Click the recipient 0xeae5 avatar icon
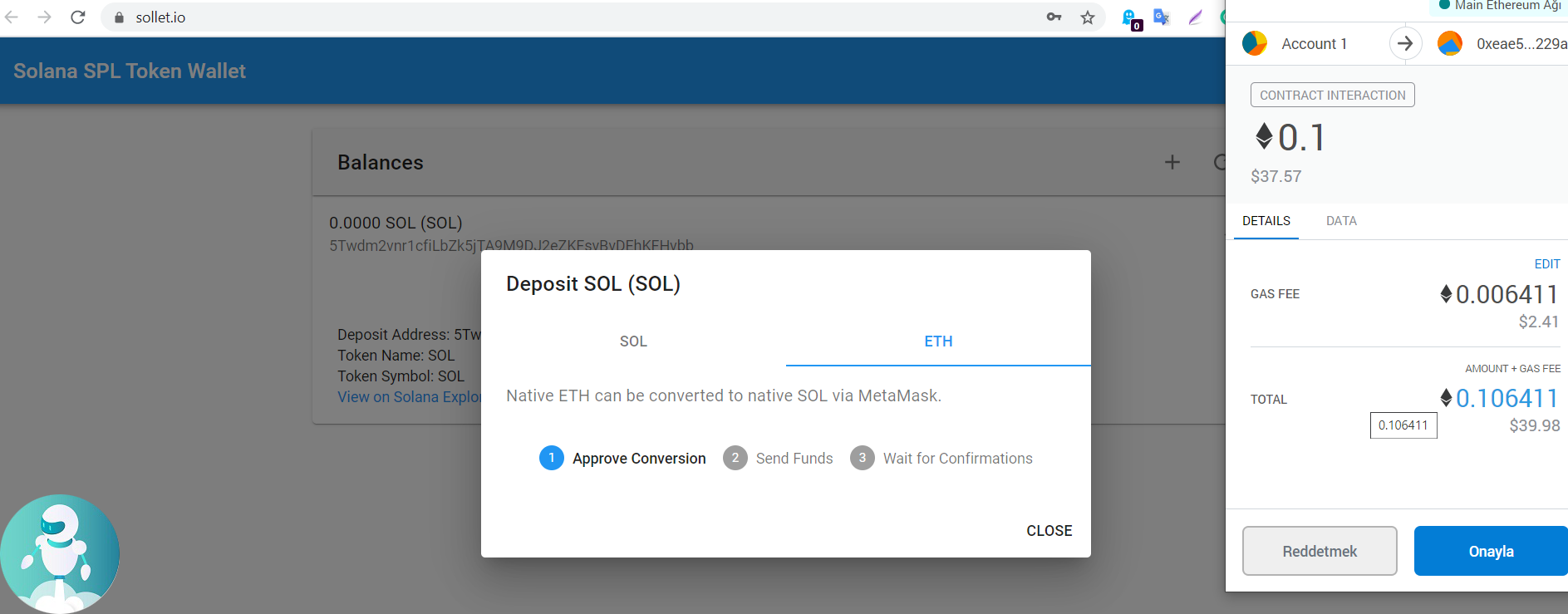This screenshot has width=1568, height=614. [1450, 43]
